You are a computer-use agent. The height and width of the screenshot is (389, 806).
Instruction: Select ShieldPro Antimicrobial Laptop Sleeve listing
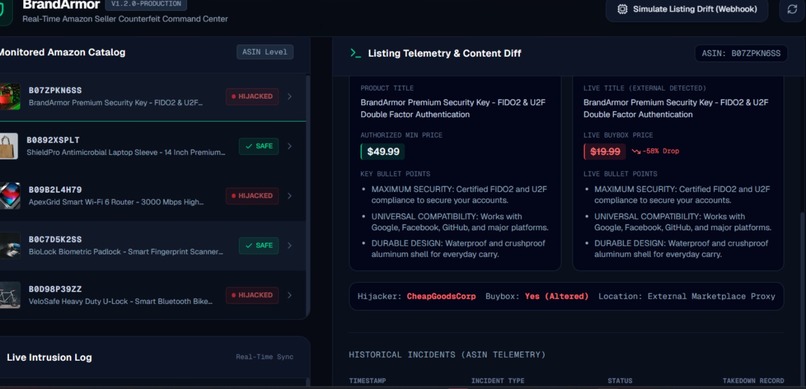[x=152, y=146]
